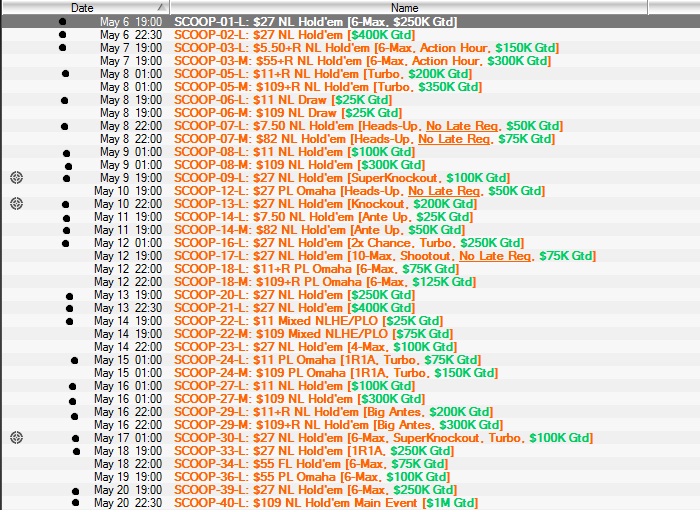
Task: Select SCOOP-03-M $55+R Action Hour row
Action: pos(350,61)
